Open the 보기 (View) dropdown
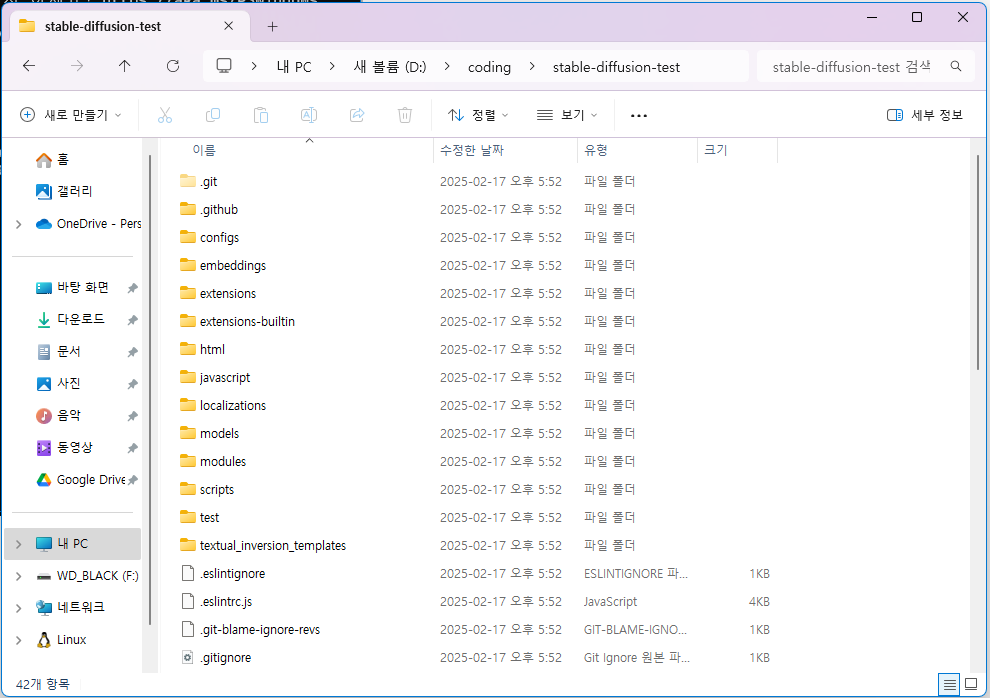This screenshot has height=698, width=990. pos(567,115)
